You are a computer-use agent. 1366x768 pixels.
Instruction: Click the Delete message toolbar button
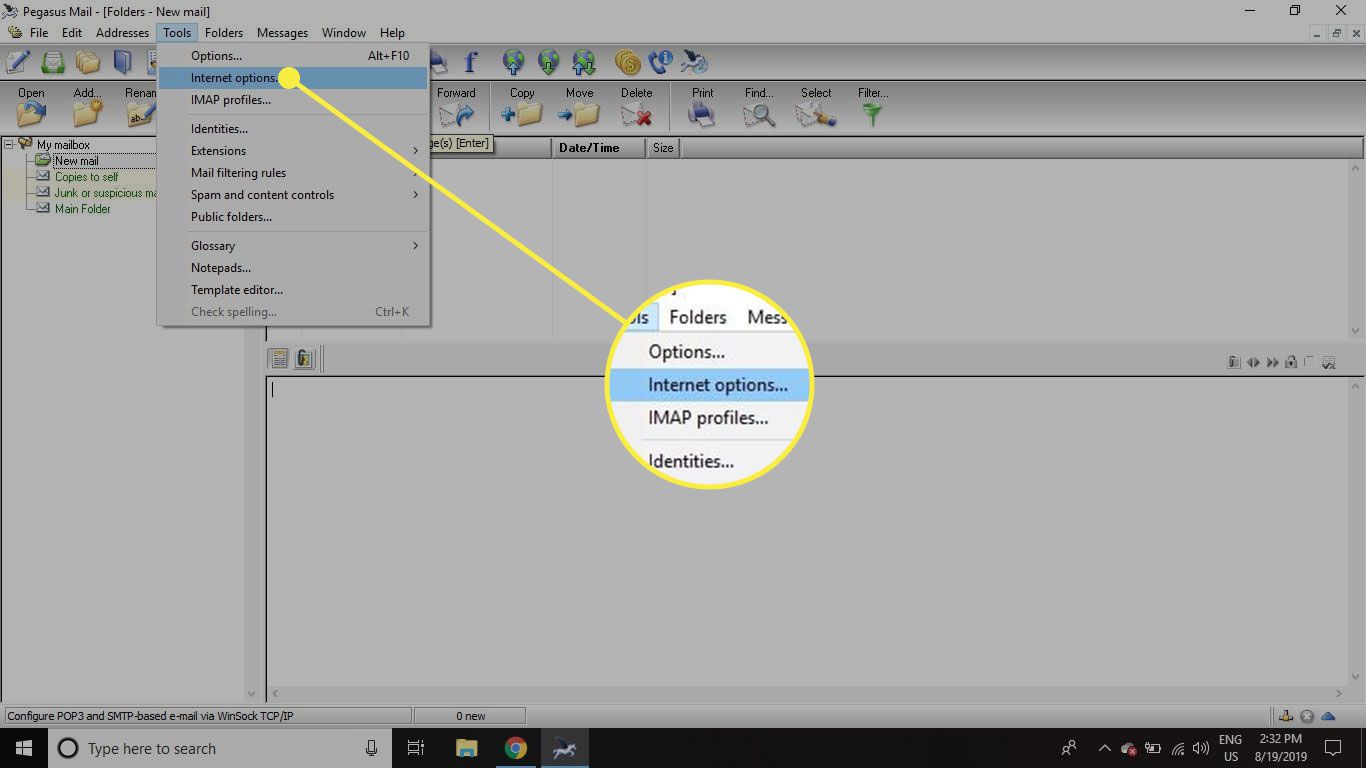pyautogui.click(x=636, y=106)
